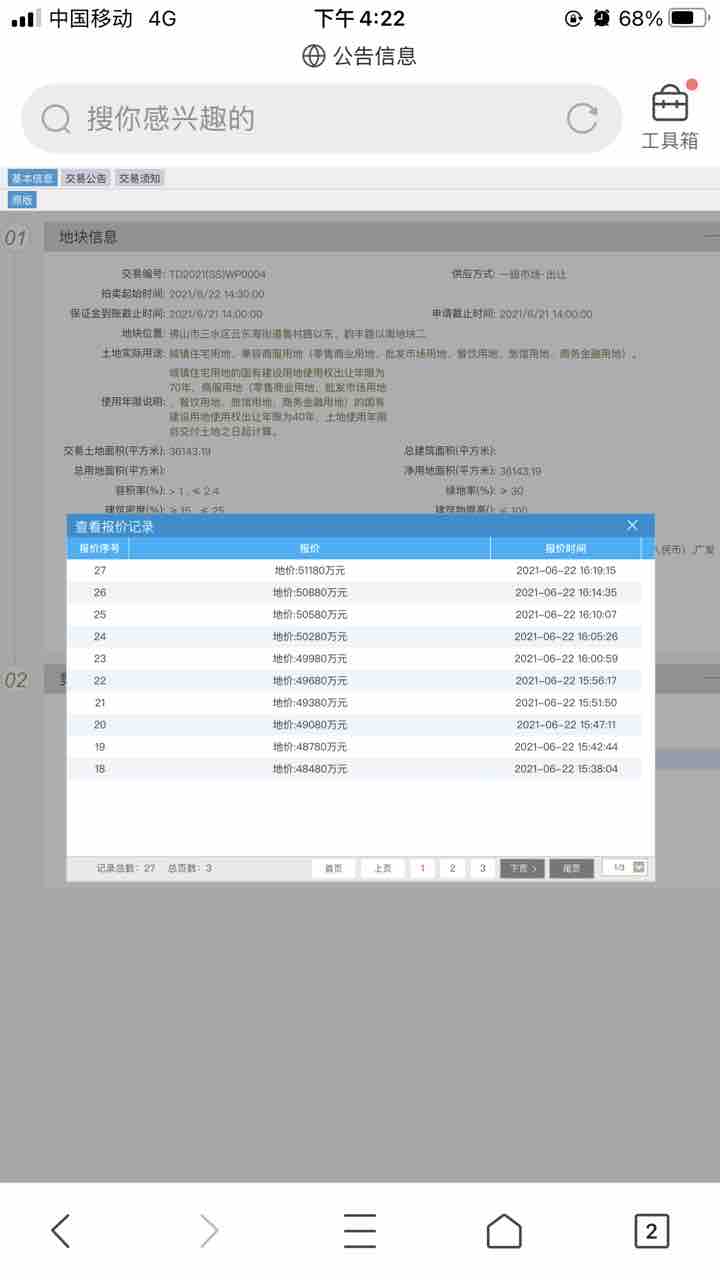Go to the browser home icon
This screenshot has width=720, height=1280.
(504, 1230)
